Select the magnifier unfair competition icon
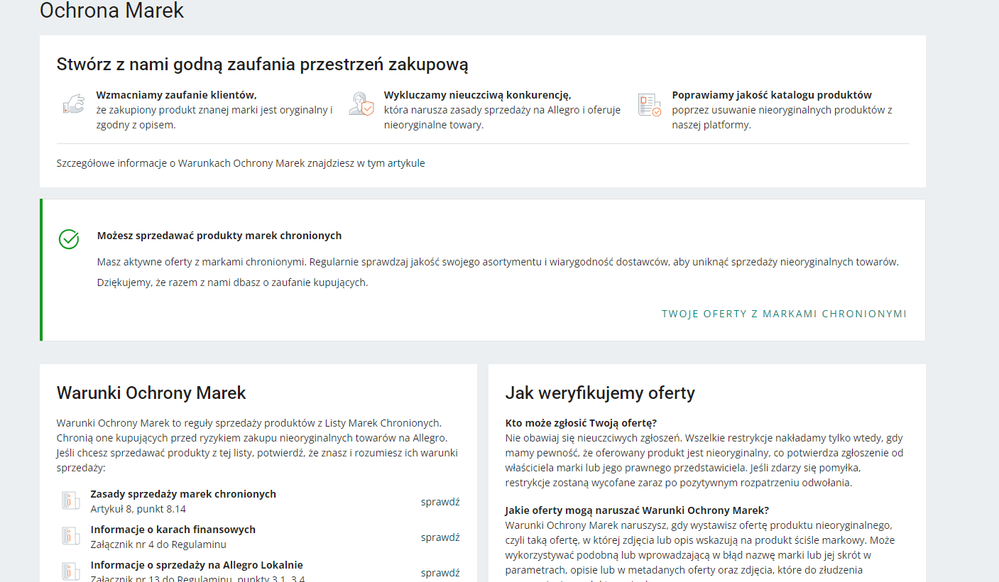This screenshot has width=999, height=582. tap(361, 106)
